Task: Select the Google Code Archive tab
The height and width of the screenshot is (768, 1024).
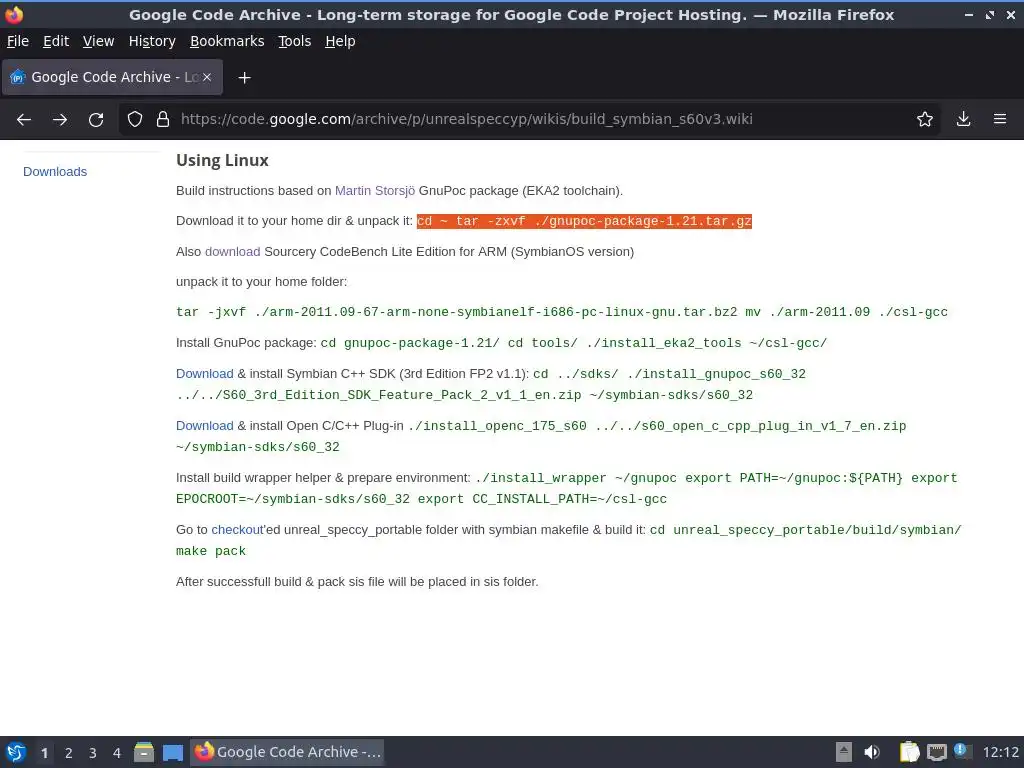Action: point(112,77)
